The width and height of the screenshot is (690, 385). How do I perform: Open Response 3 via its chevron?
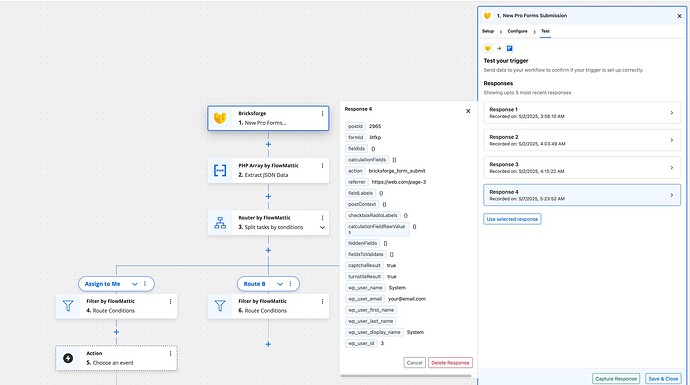coord(672,168)
